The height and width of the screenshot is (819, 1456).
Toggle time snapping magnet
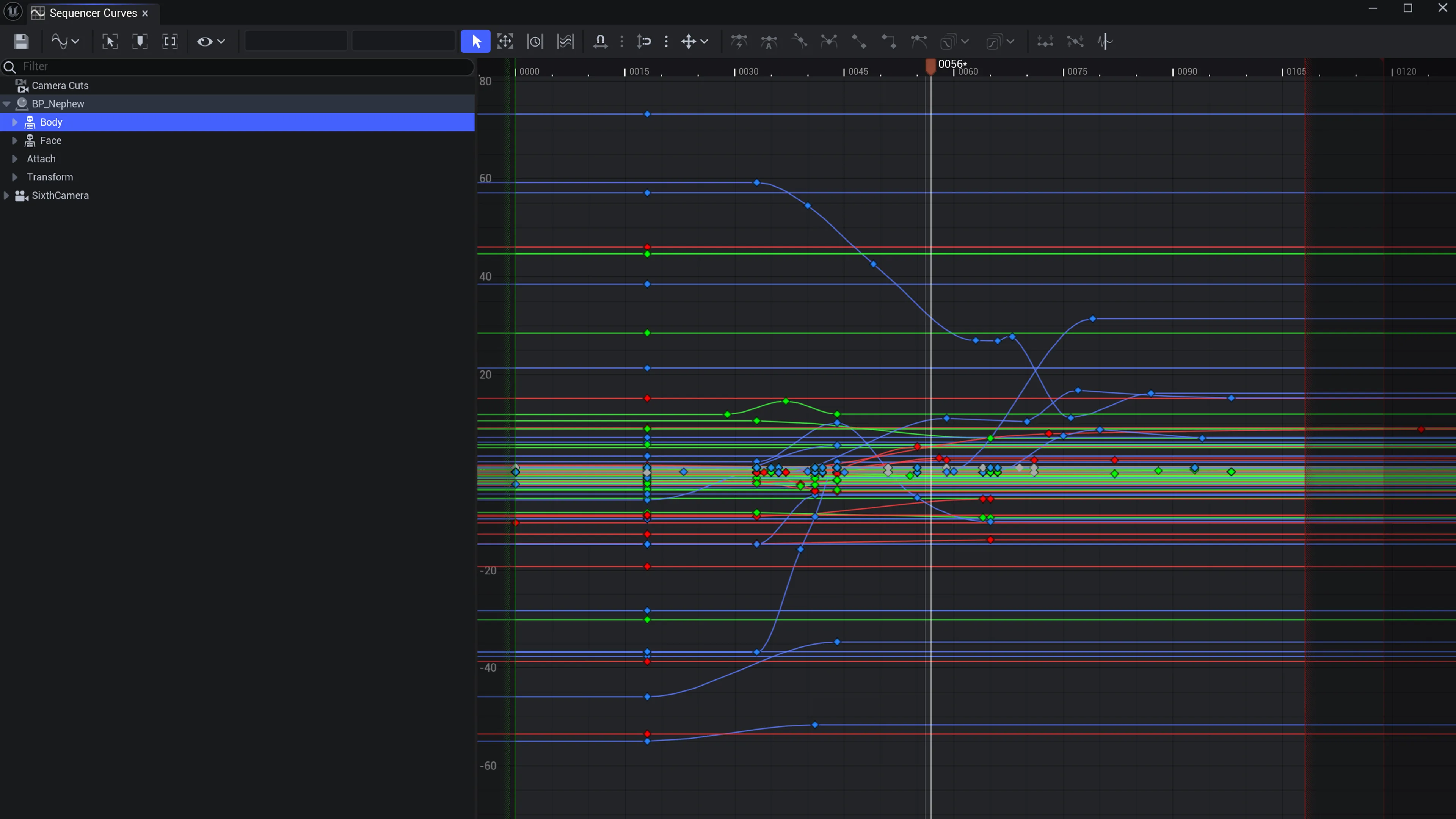click(x=600, y=41)
